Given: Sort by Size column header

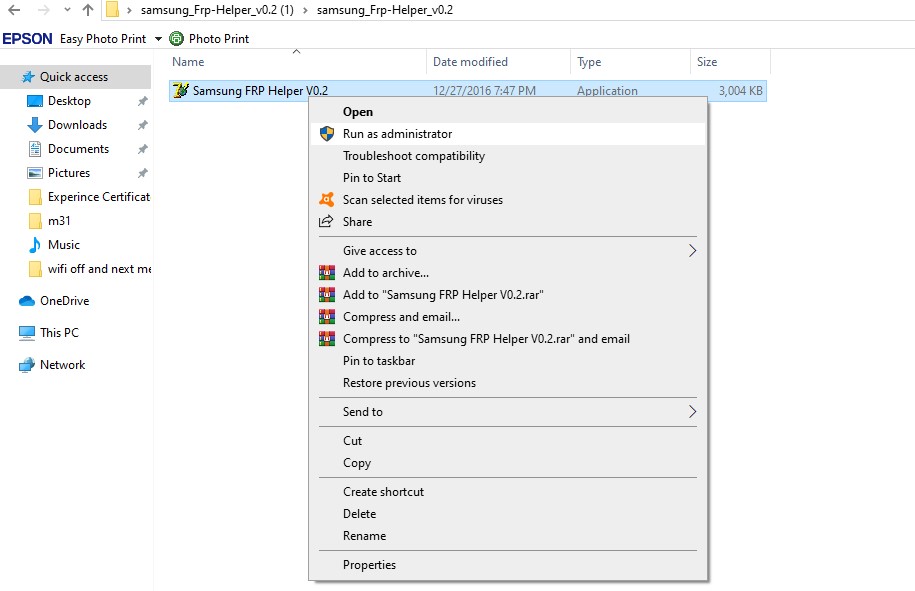Looking at the screenshot, I should (707, 62).
